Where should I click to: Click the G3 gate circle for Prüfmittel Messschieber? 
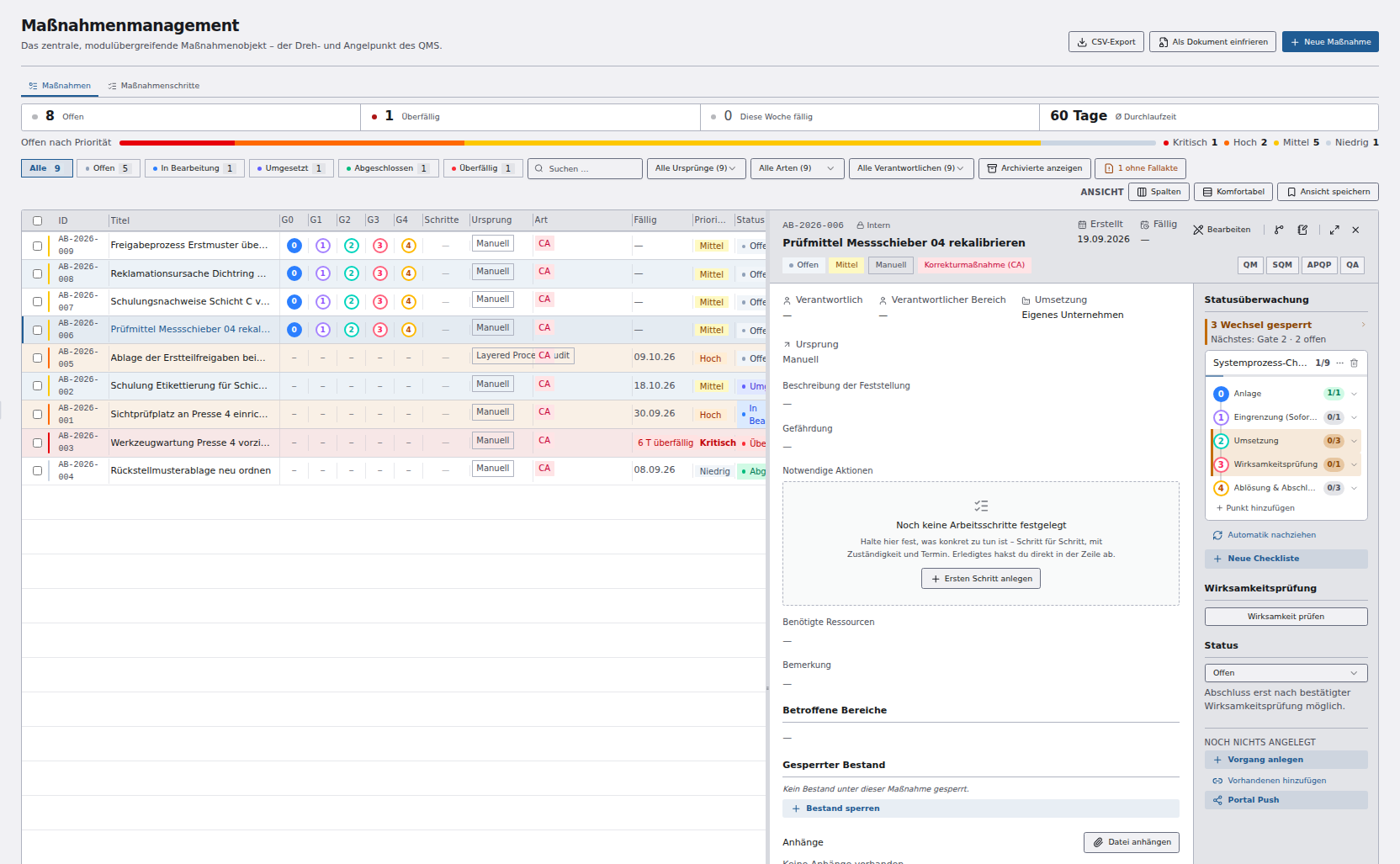[380, 330]
